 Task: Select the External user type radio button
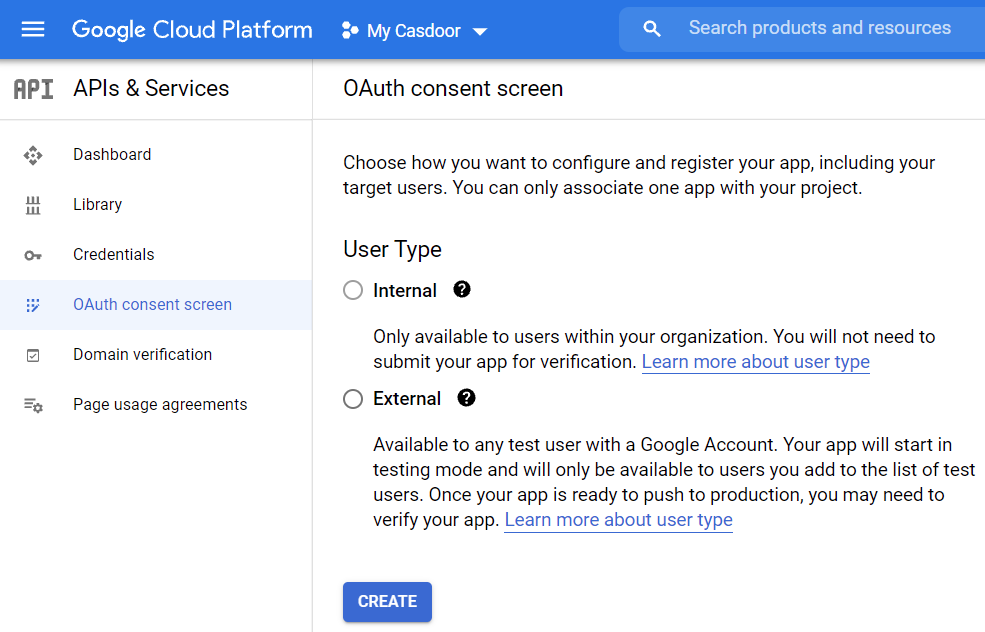tap(352, 397)
